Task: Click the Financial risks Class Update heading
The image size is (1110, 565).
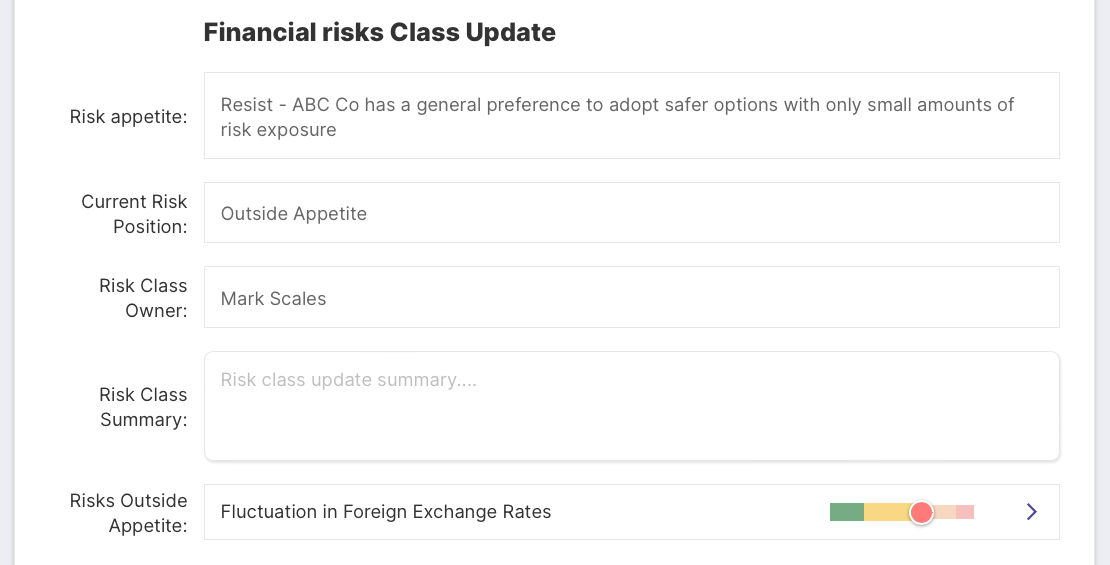Action: (x=379, y=33)
